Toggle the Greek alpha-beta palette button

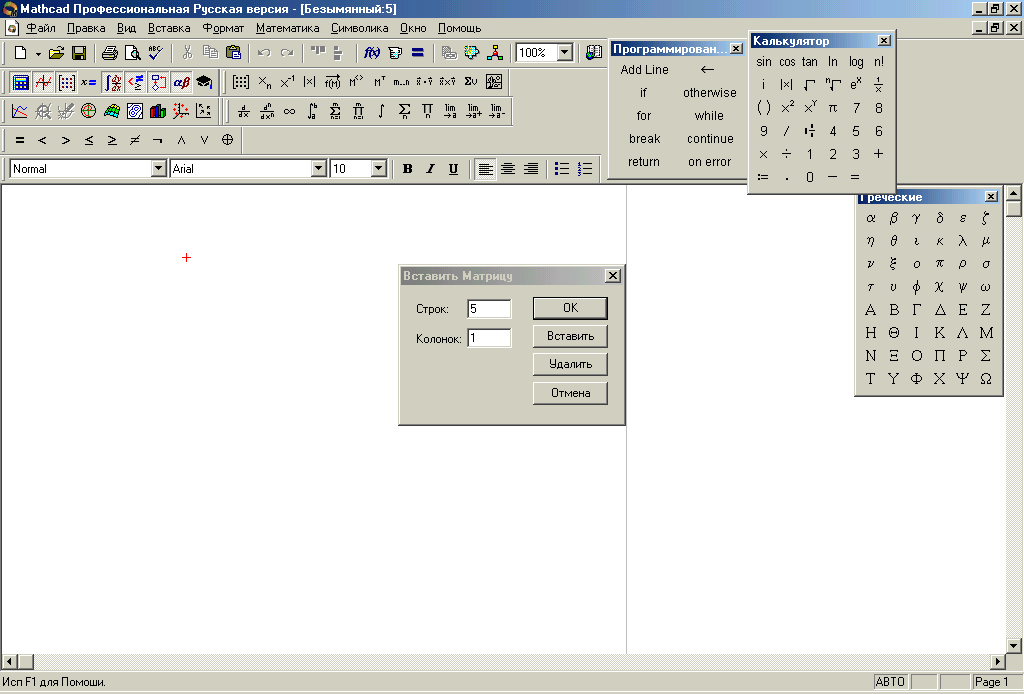(x=181, y=82)
